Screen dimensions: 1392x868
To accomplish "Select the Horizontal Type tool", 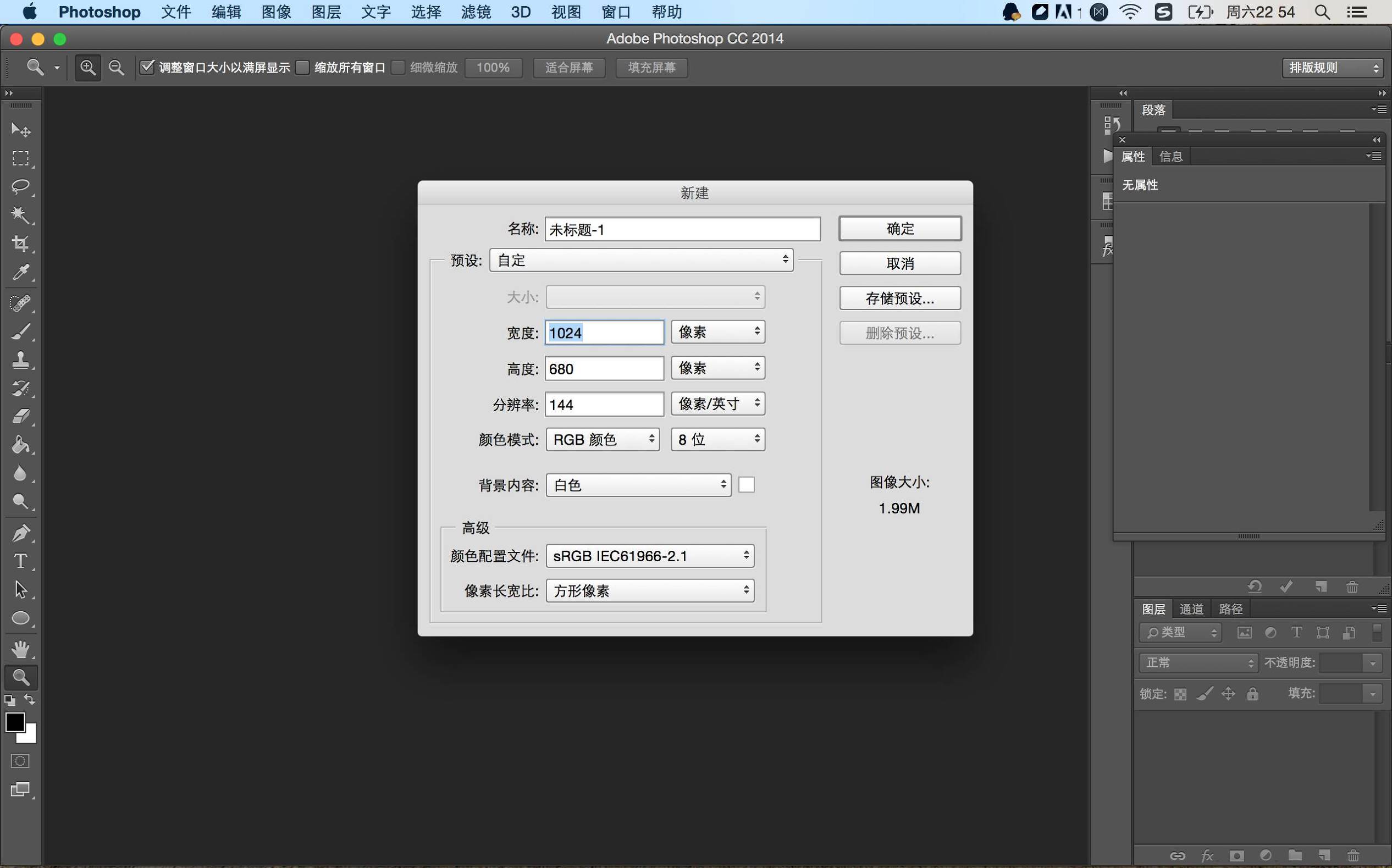I will pyautogui.click(x=21, y=561).
